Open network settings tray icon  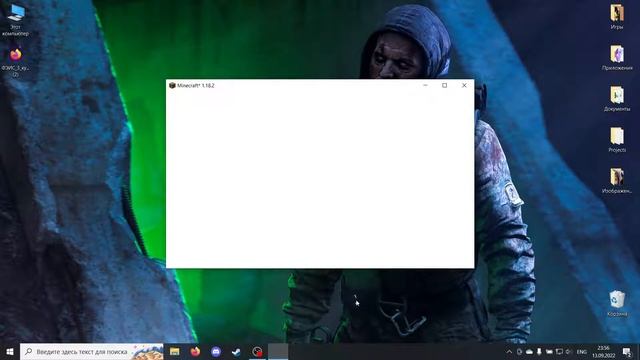pos(559,351)
